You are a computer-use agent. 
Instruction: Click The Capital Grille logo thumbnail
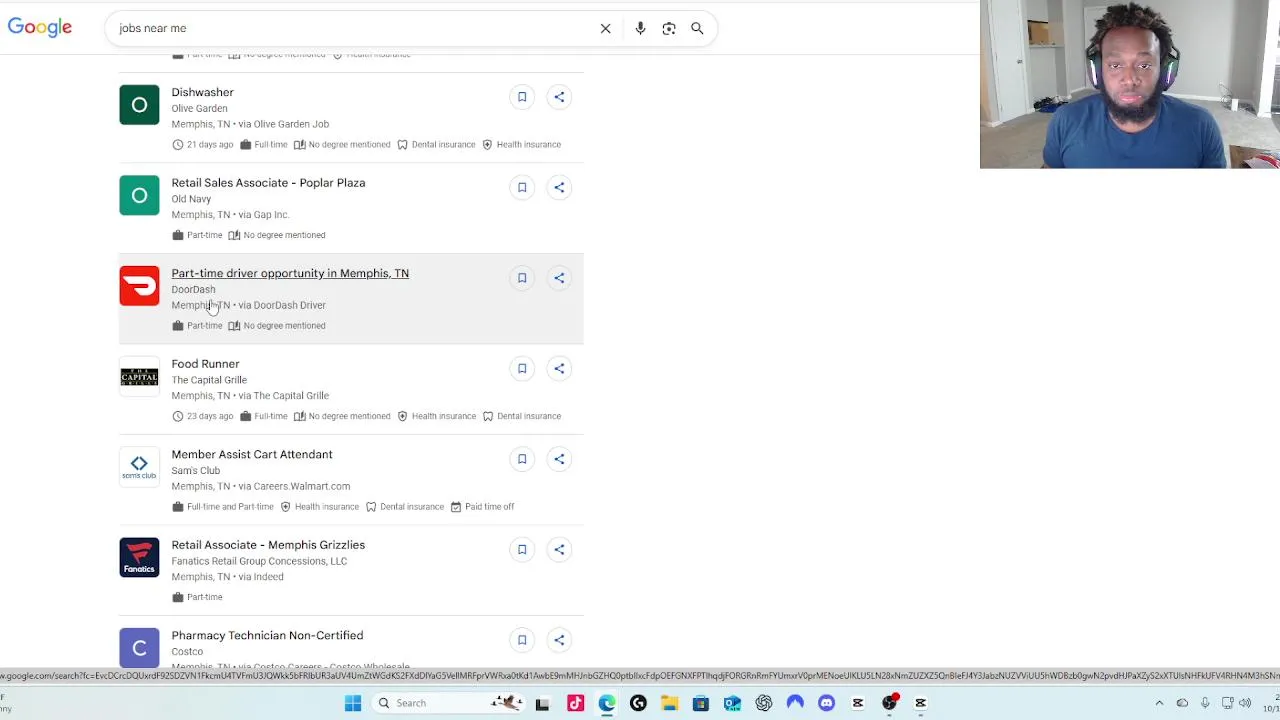tap(139, 376)
